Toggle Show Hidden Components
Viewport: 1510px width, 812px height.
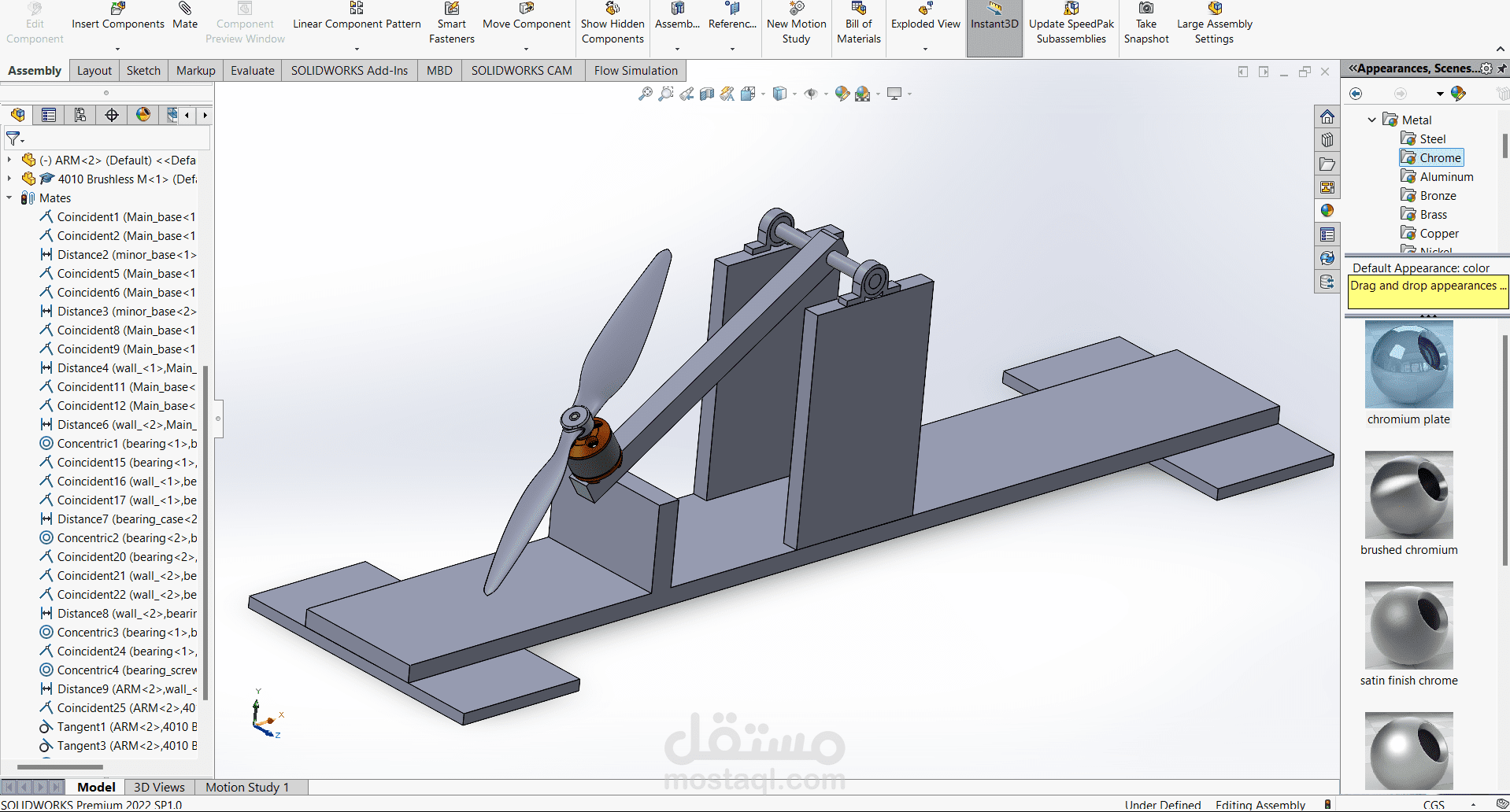coord(613,24)
